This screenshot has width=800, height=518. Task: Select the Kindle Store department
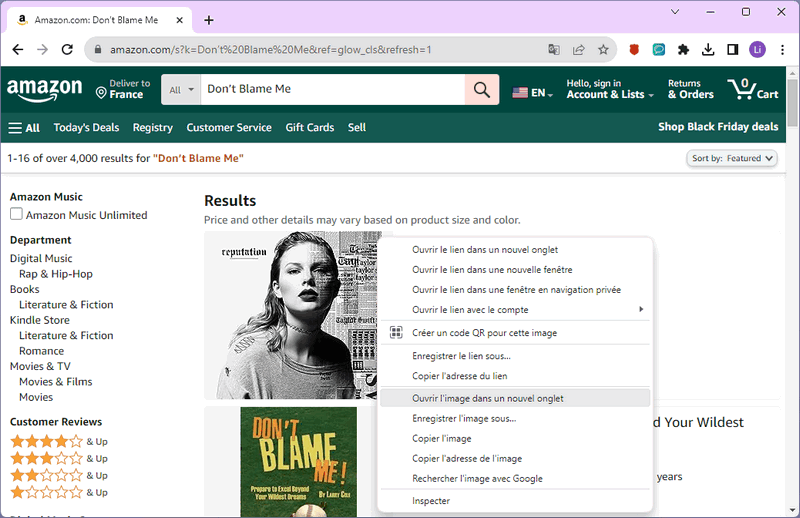40,320
